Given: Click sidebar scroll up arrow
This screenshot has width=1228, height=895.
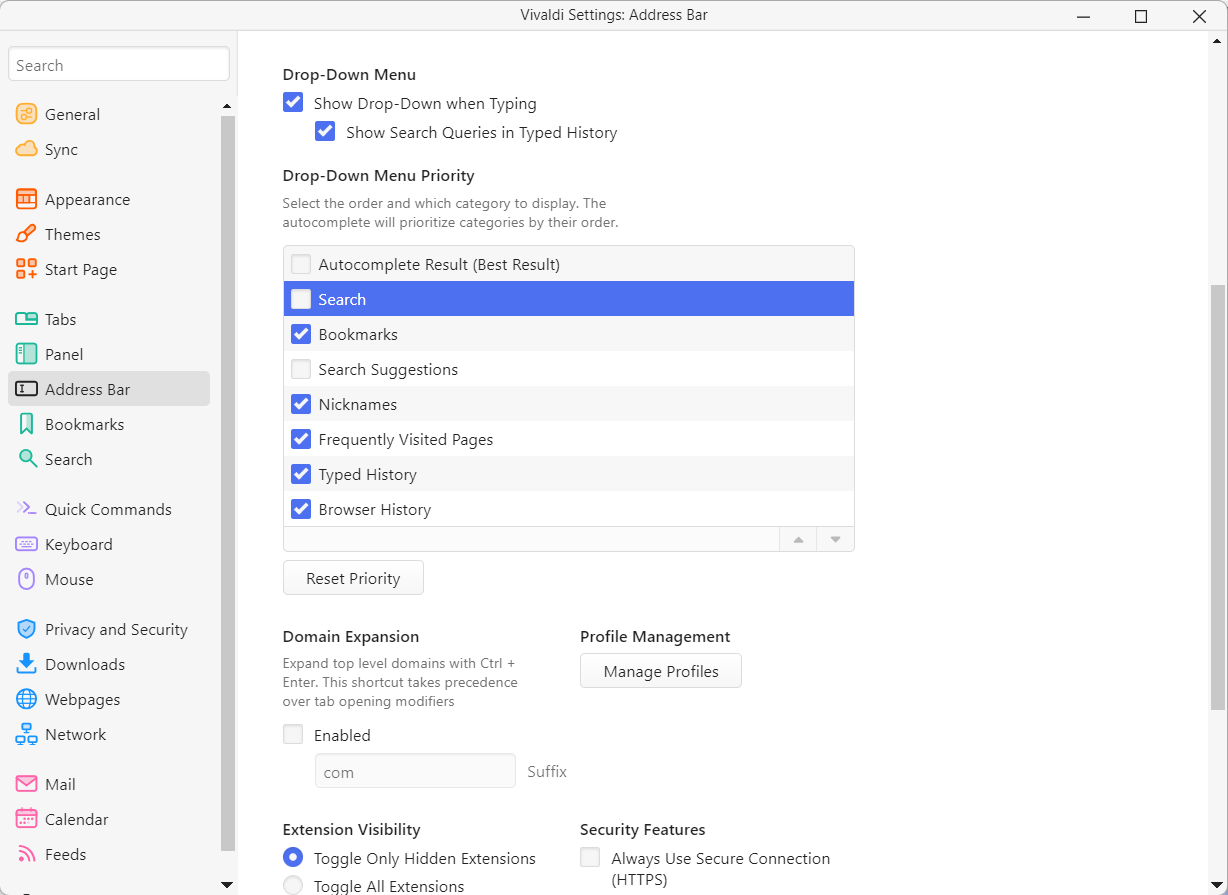Looking at the screenshot, I should [x=227, y=106].
